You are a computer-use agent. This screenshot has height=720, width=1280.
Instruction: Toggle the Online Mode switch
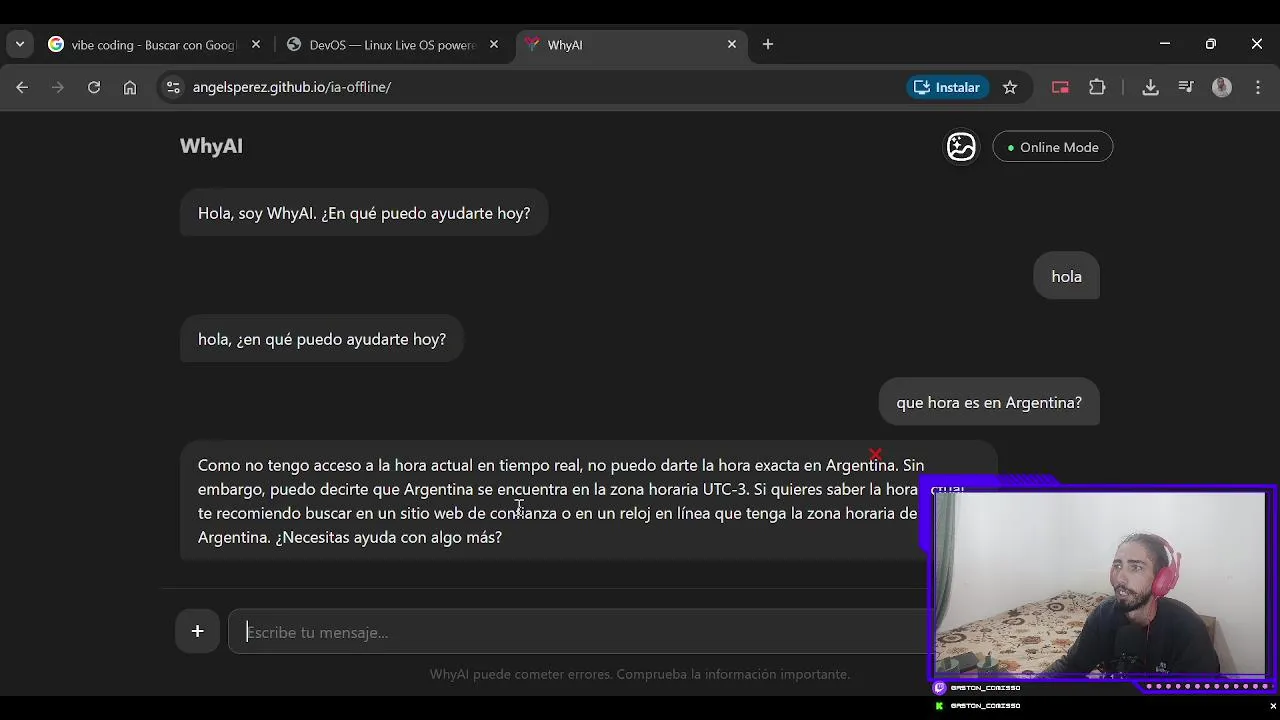pos(1052,147)
